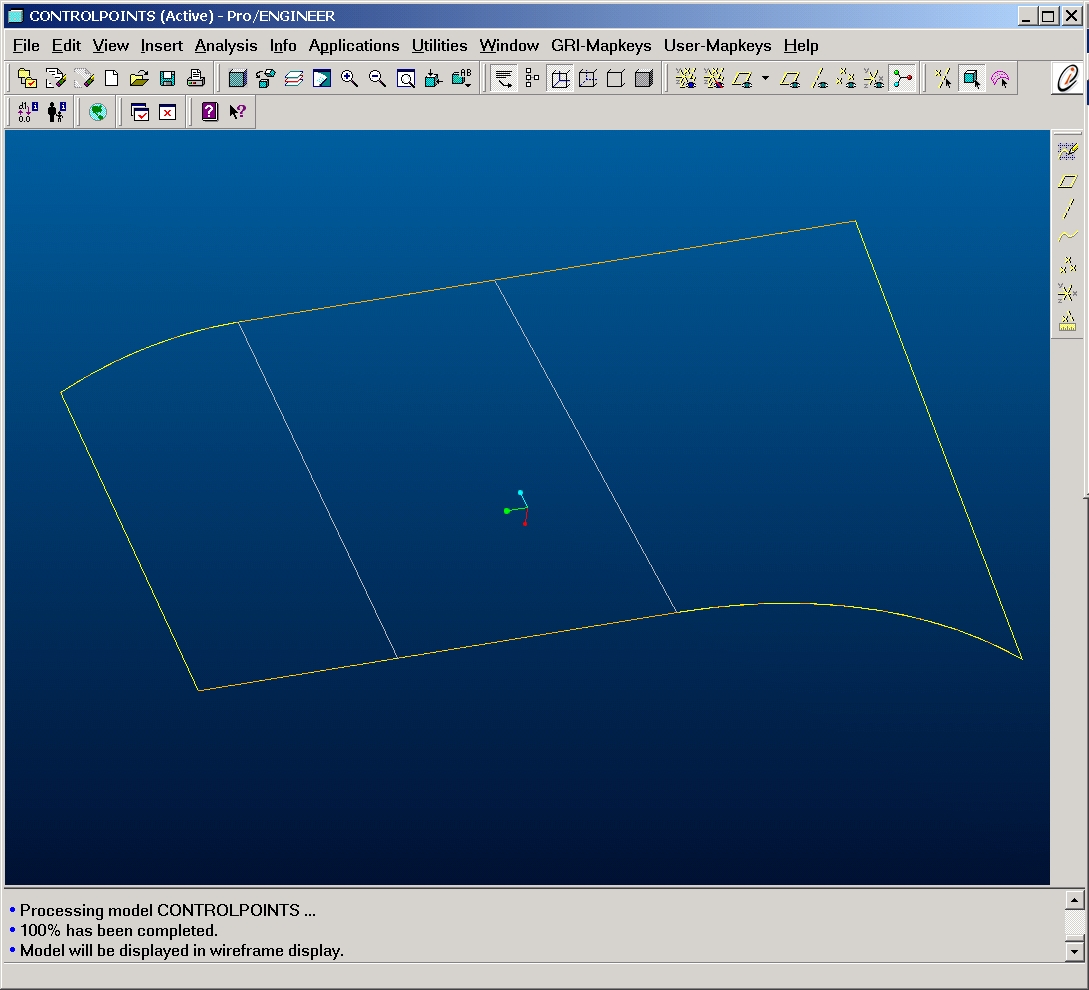Click the globe web browser icon
This screenshot has height=990, width=1089.
click(98, 112)
